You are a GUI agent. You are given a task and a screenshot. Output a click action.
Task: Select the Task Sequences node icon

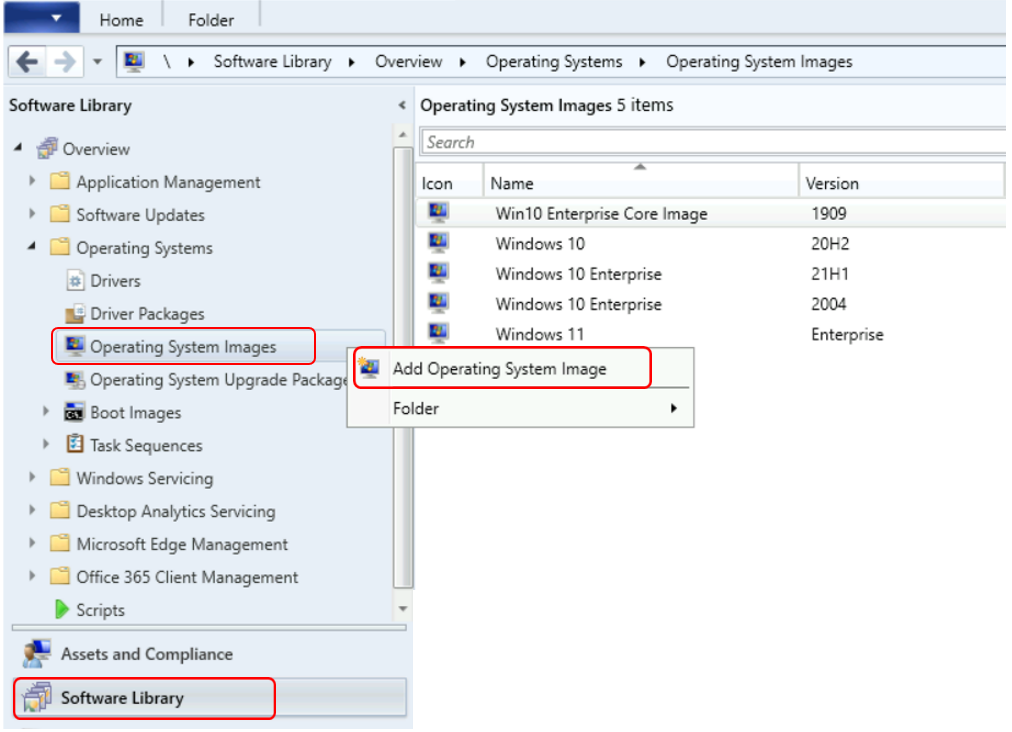coord(75,444)
